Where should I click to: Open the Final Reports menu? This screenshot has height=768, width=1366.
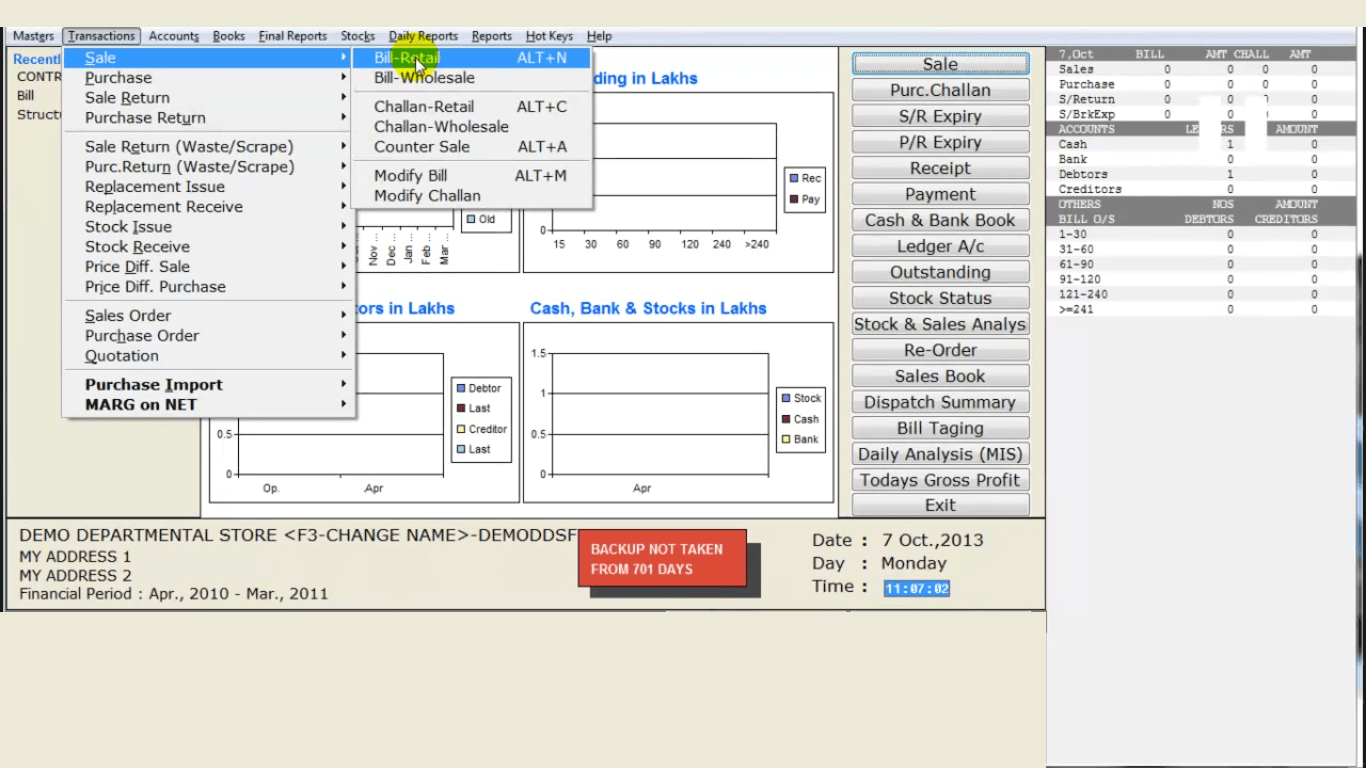(x=293, y=36)
